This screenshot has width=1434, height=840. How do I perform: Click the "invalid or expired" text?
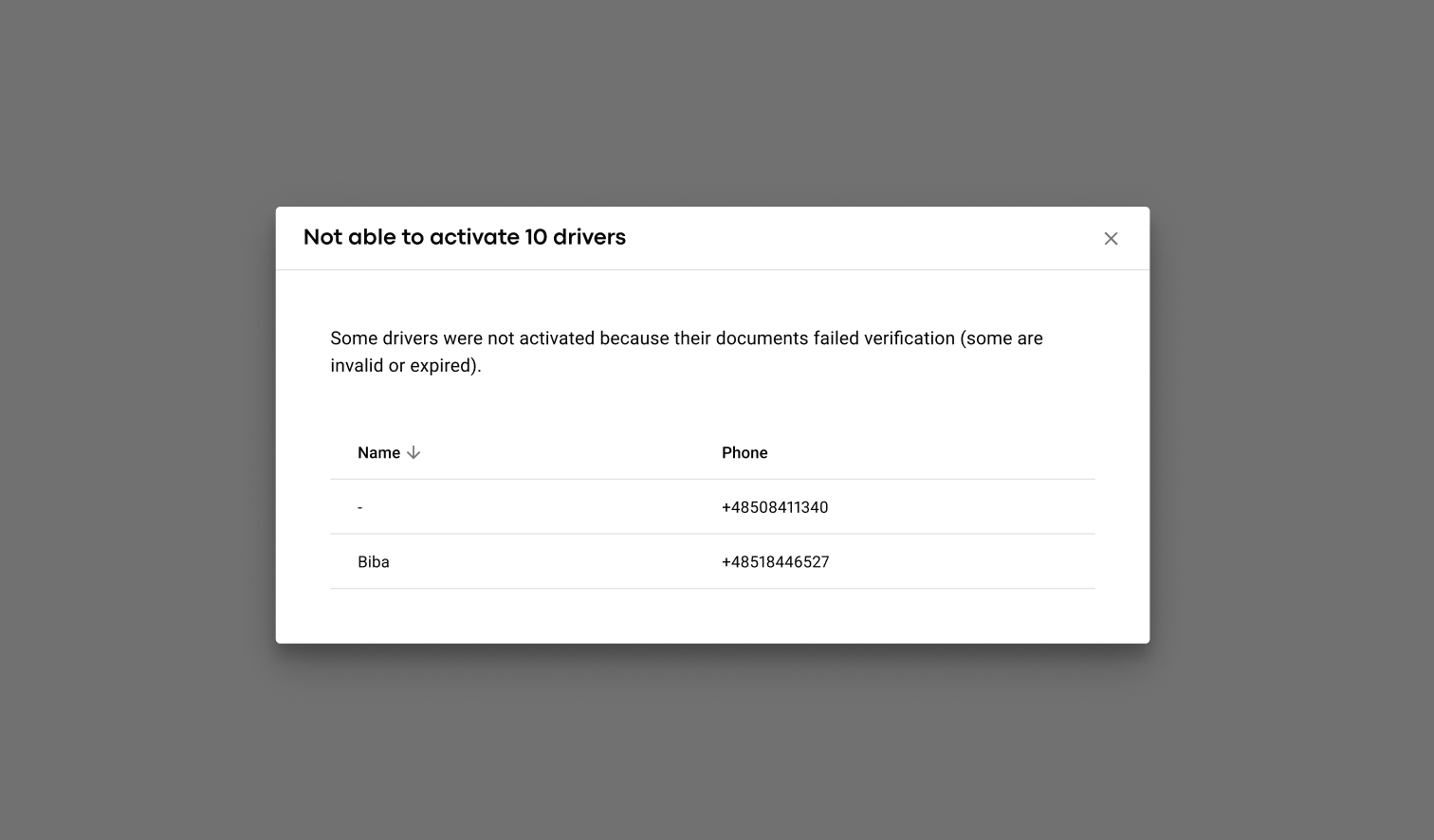[x=405, y=366]
